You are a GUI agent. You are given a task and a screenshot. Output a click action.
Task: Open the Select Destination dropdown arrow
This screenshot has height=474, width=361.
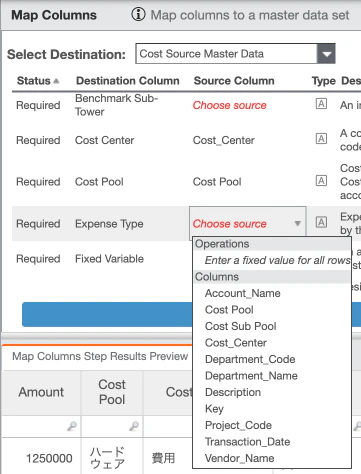point(326,54)
